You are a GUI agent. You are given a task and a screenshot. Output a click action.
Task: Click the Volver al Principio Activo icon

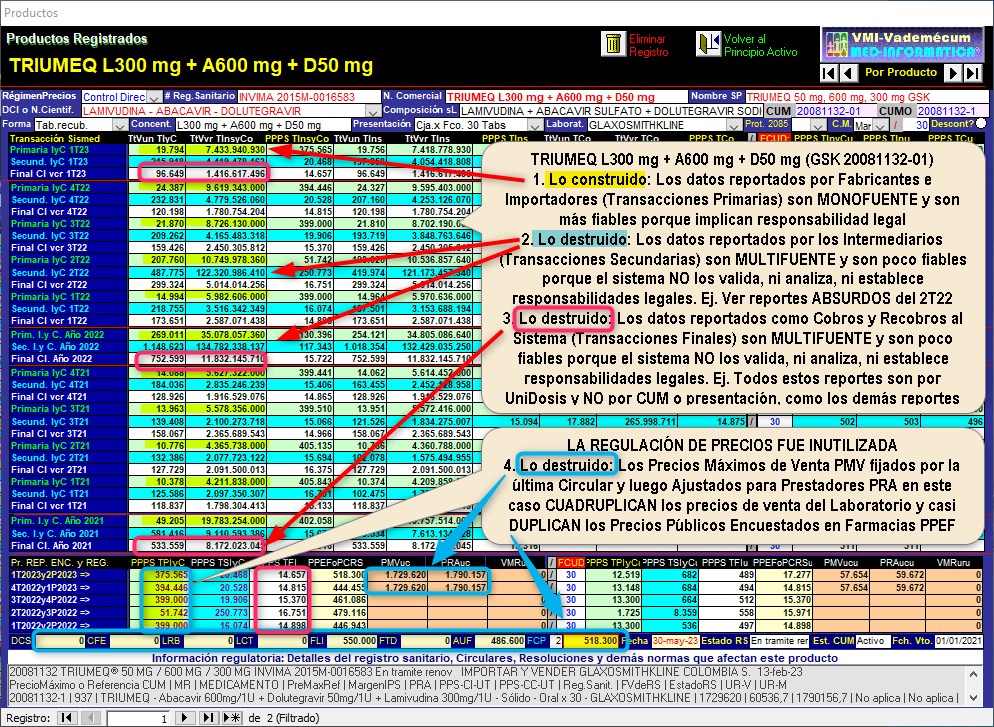[x=708, y=45]
